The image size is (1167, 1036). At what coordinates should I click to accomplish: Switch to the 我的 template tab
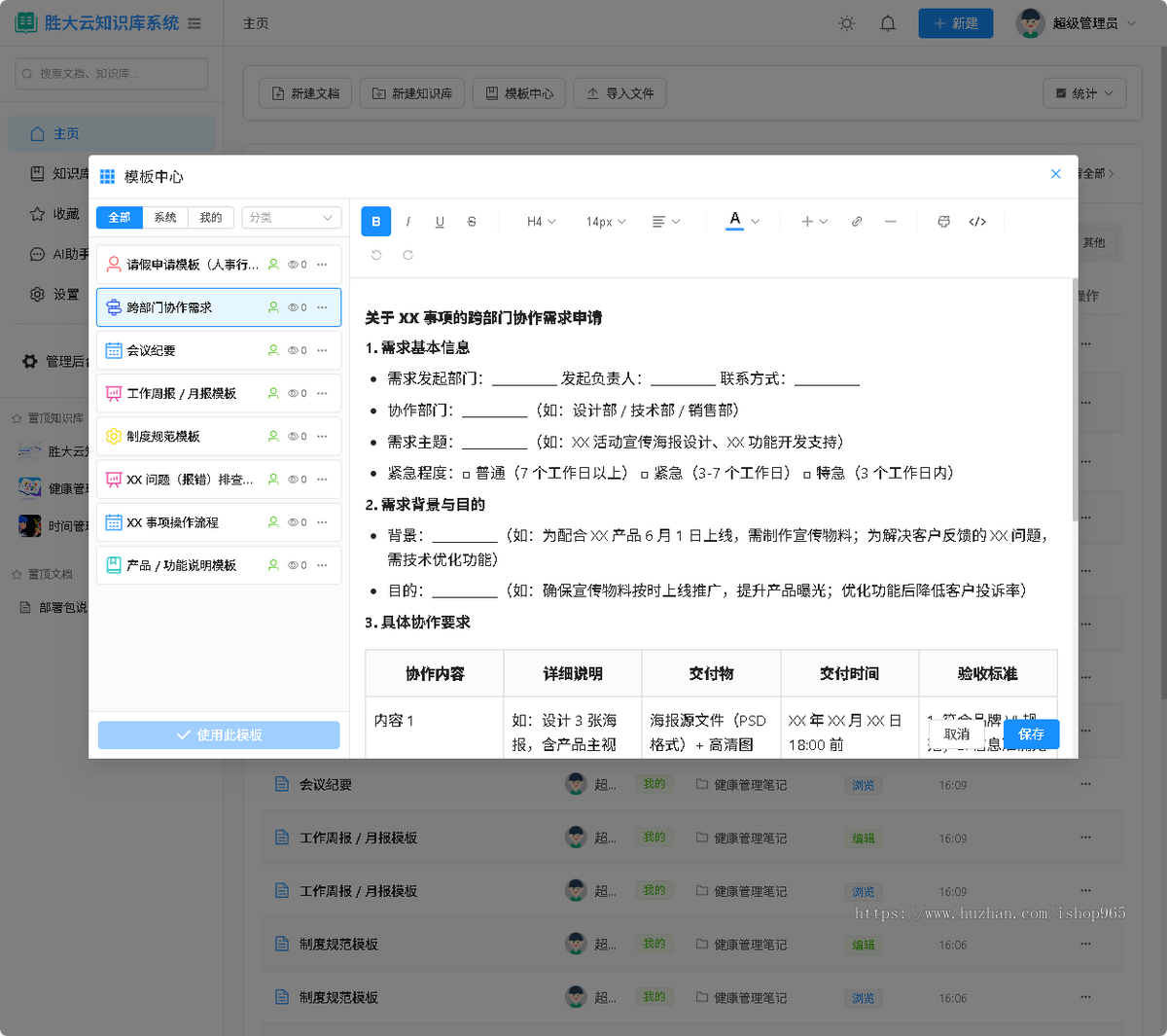(x=211, y=217)
